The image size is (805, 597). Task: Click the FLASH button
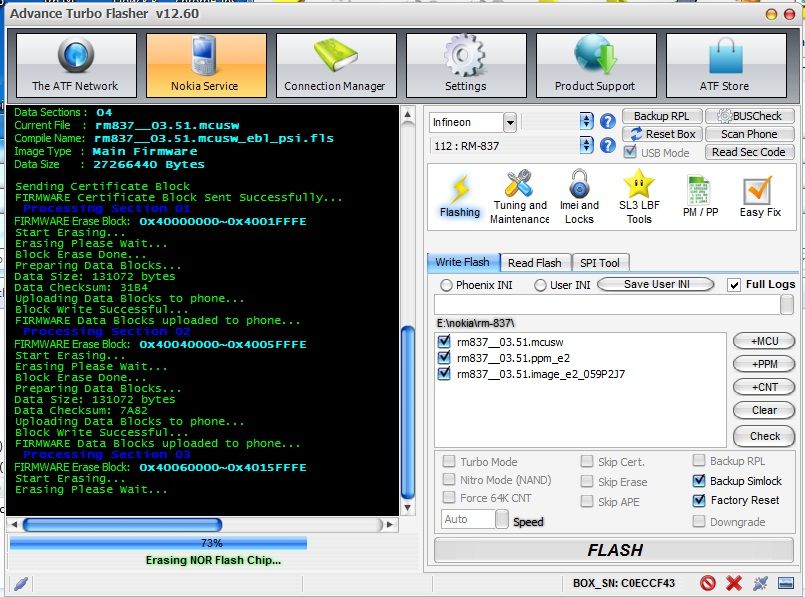tap(615, 550)
